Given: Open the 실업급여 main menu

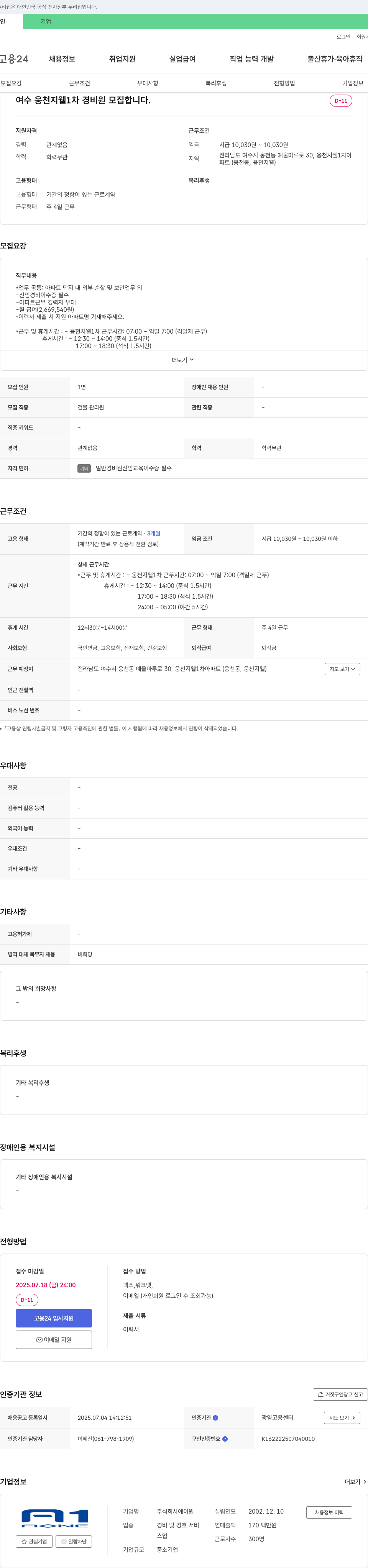Looking at the screenshot, I should [182, 59].
